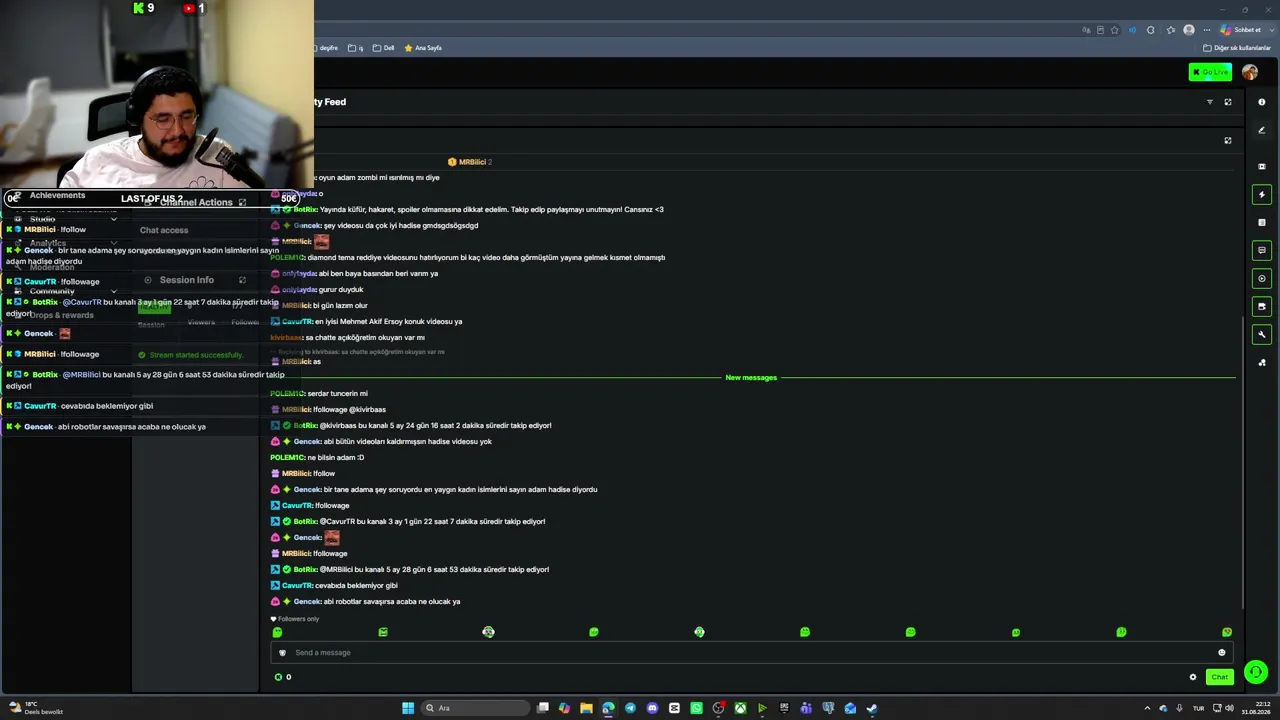Click the pencil edit icon in the right sidebar
The height and width of the screenshot is (720, 1280).
click(1262, 131)
